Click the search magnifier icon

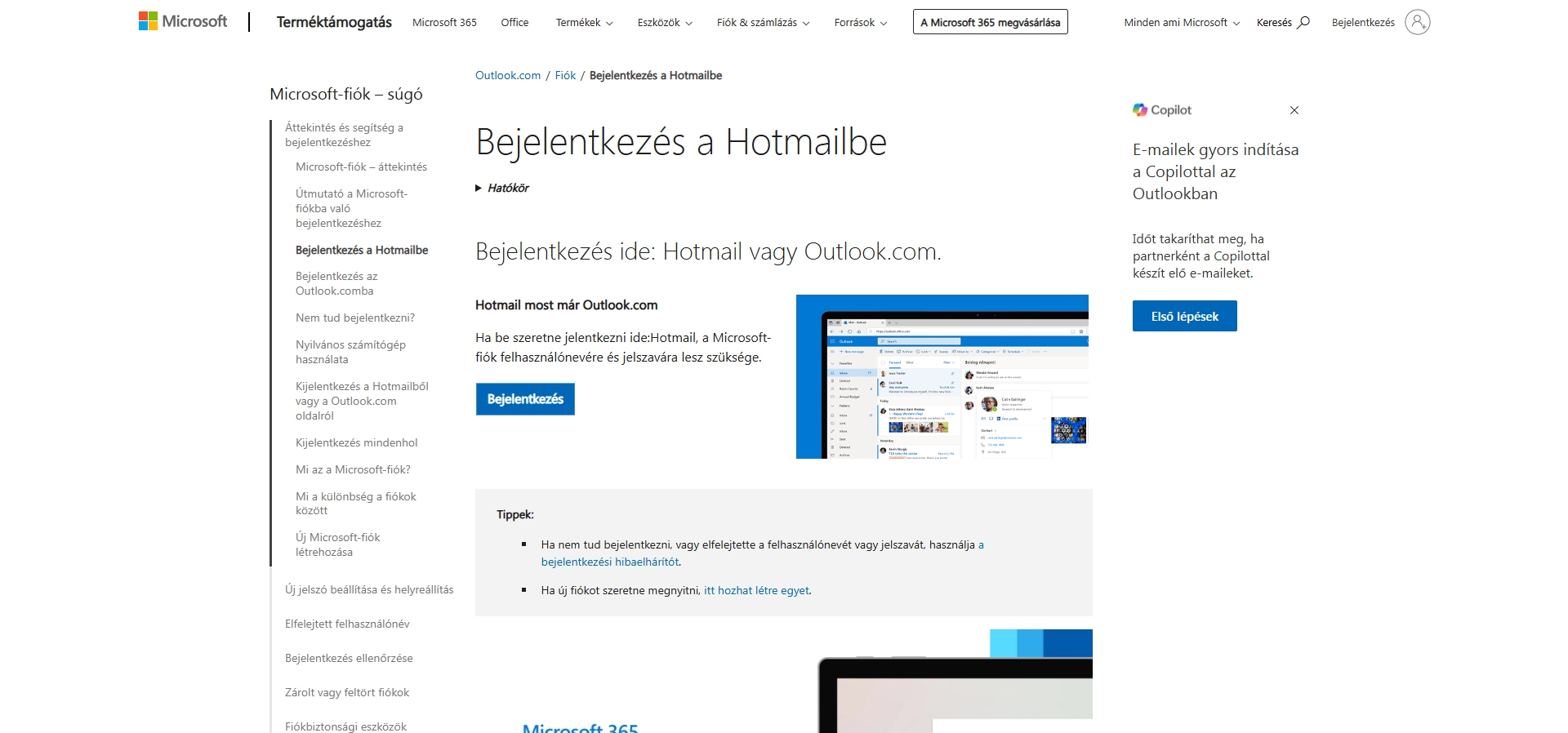pyautogui.click(x=1303, y=22)
